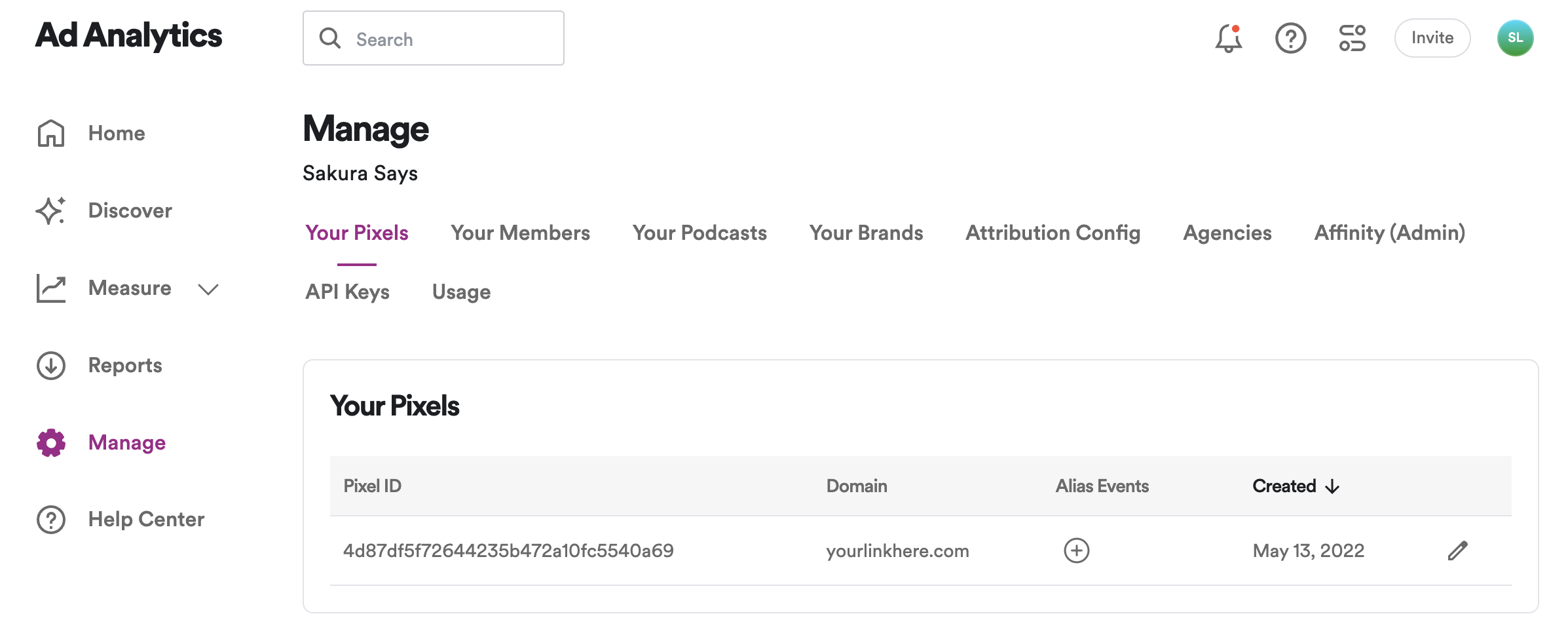The width and height of the screenshot is (1568, 637).
Task: Open the SL user avatar menu
Action: click(1515, 38)
